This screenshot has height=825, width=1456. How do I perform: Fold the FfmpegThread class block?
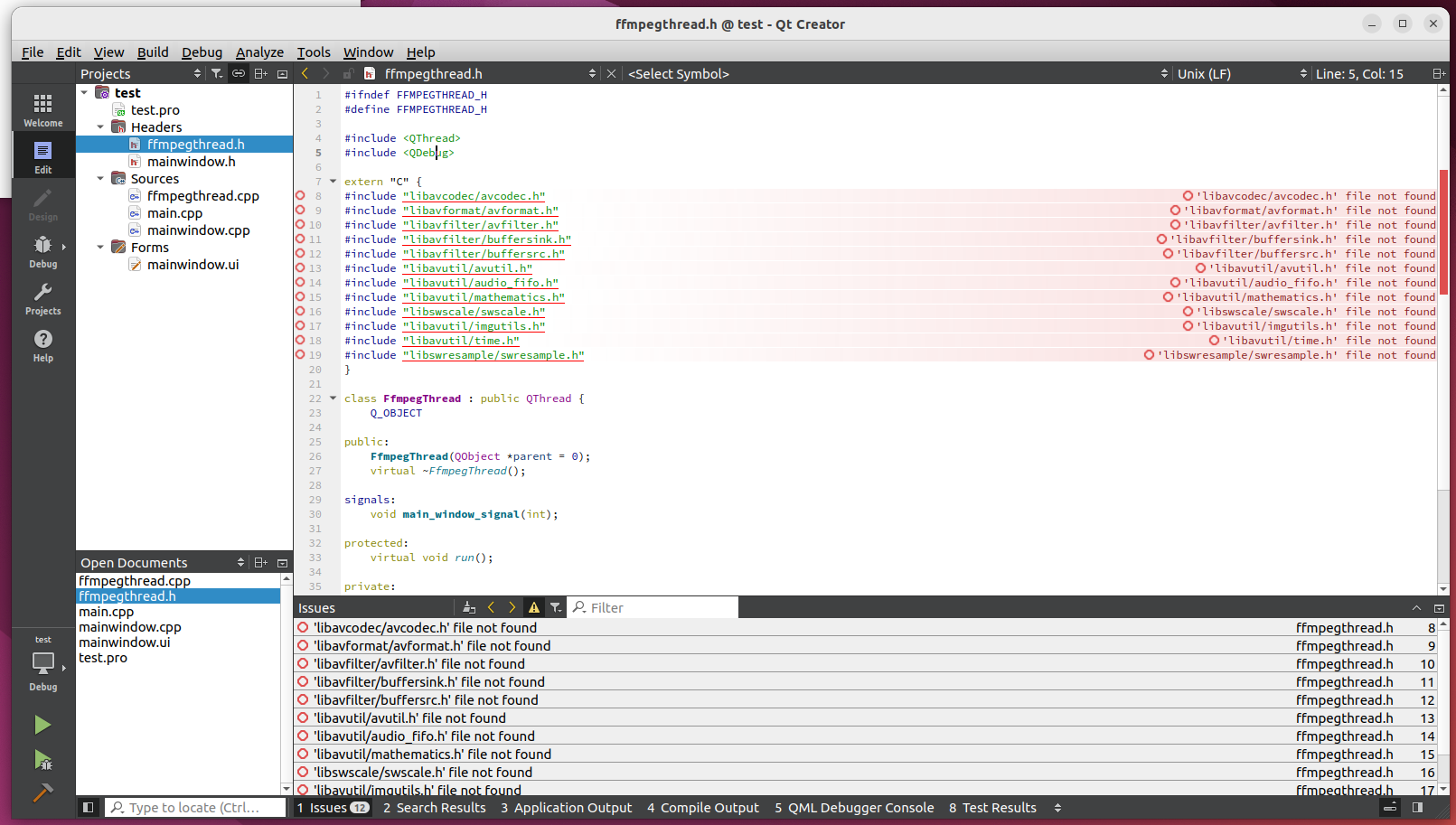click(333, 398)
